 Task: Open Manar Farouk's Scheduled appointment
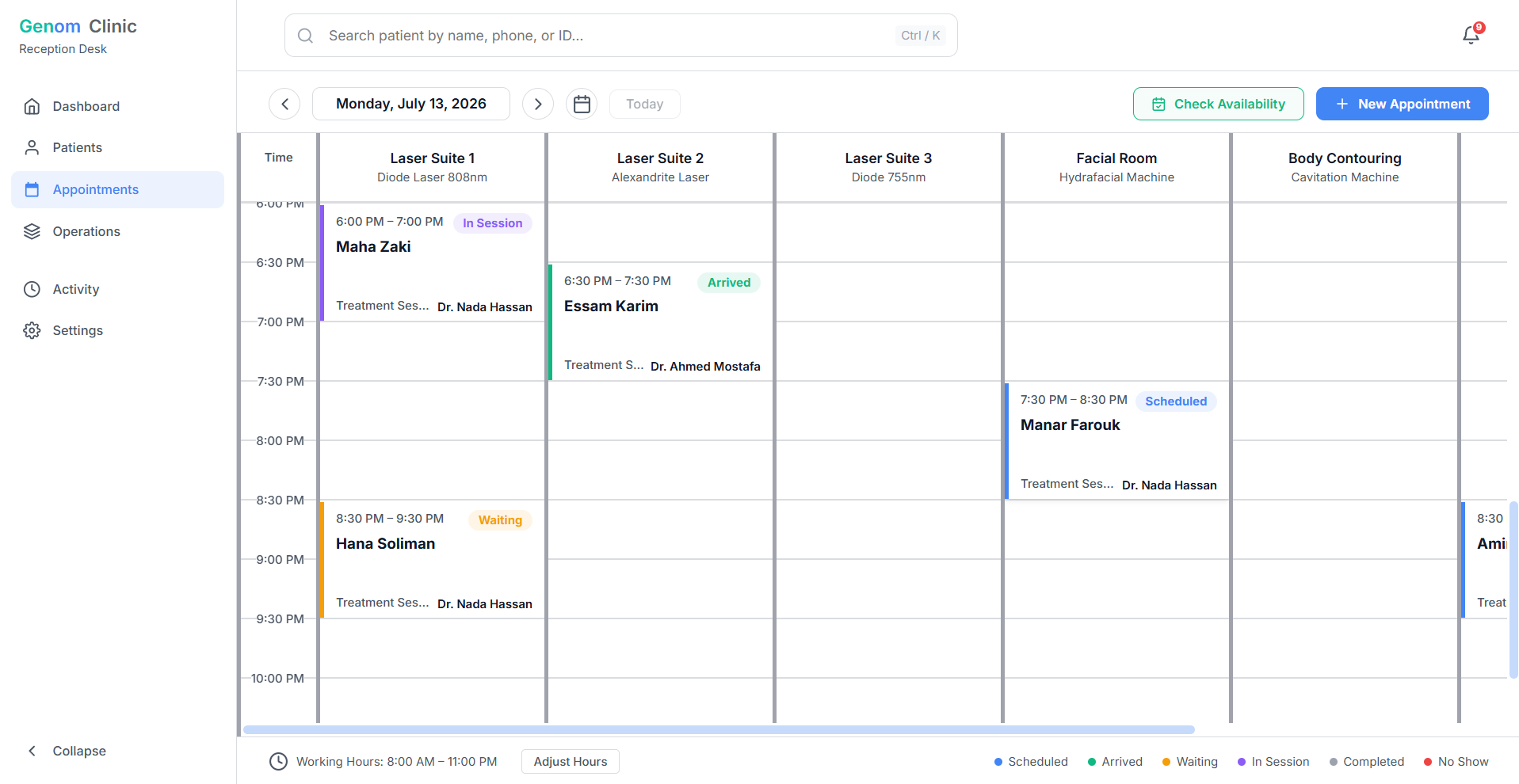1116,441
